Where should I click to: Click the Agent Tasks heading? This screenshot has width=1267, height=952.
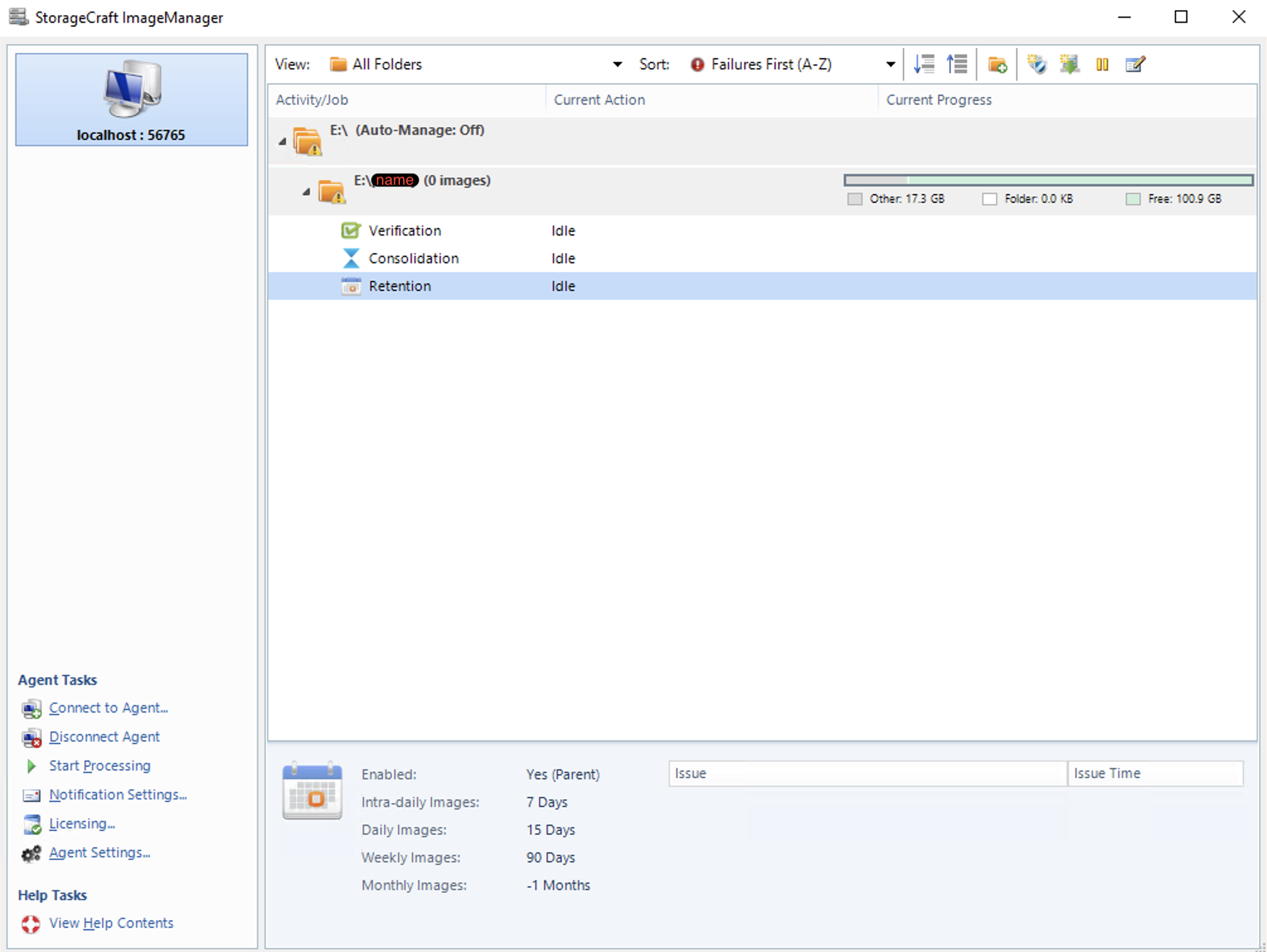[x=57, y=680]
